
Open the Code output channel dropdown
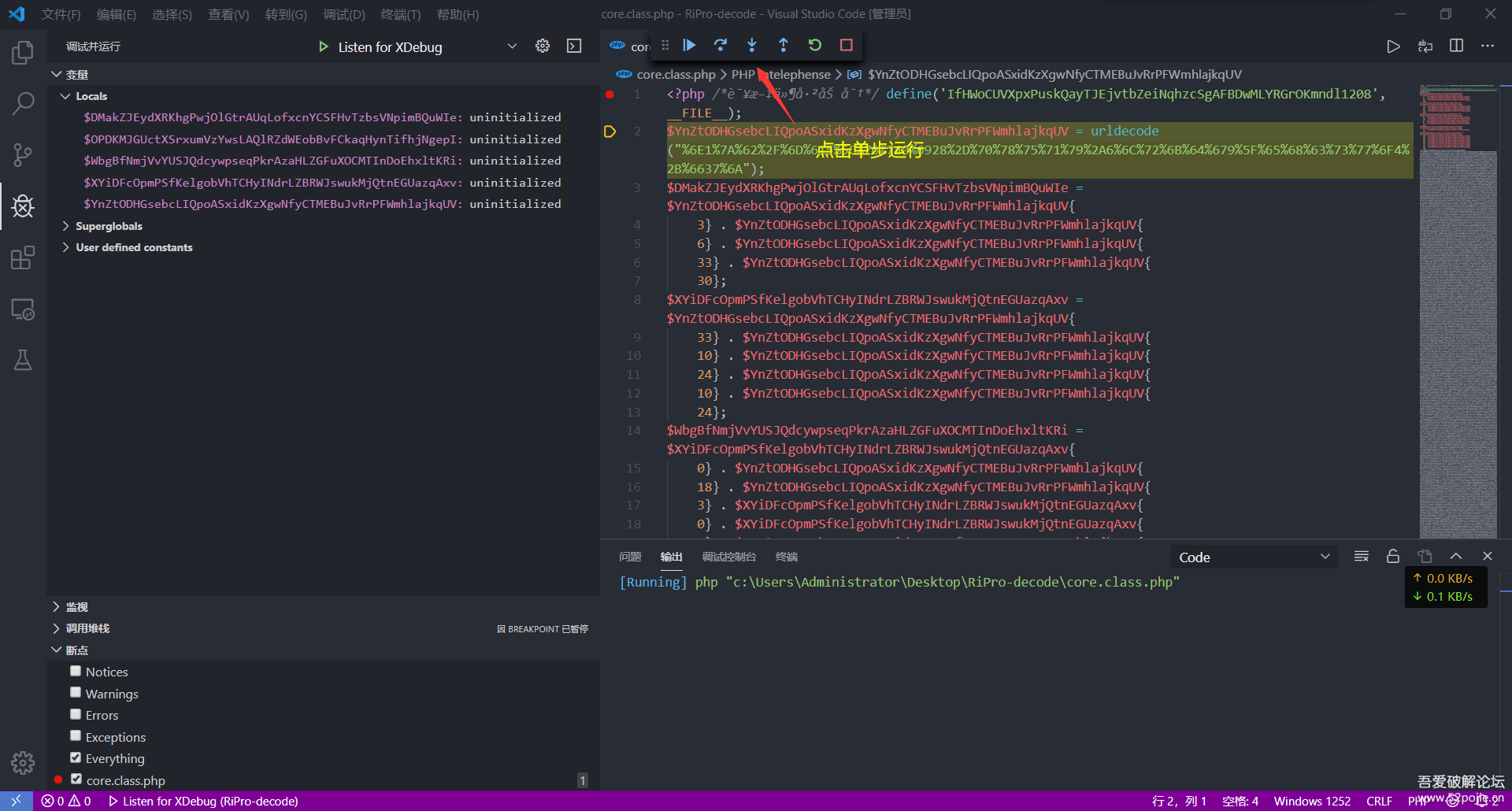click(1254, 557)
